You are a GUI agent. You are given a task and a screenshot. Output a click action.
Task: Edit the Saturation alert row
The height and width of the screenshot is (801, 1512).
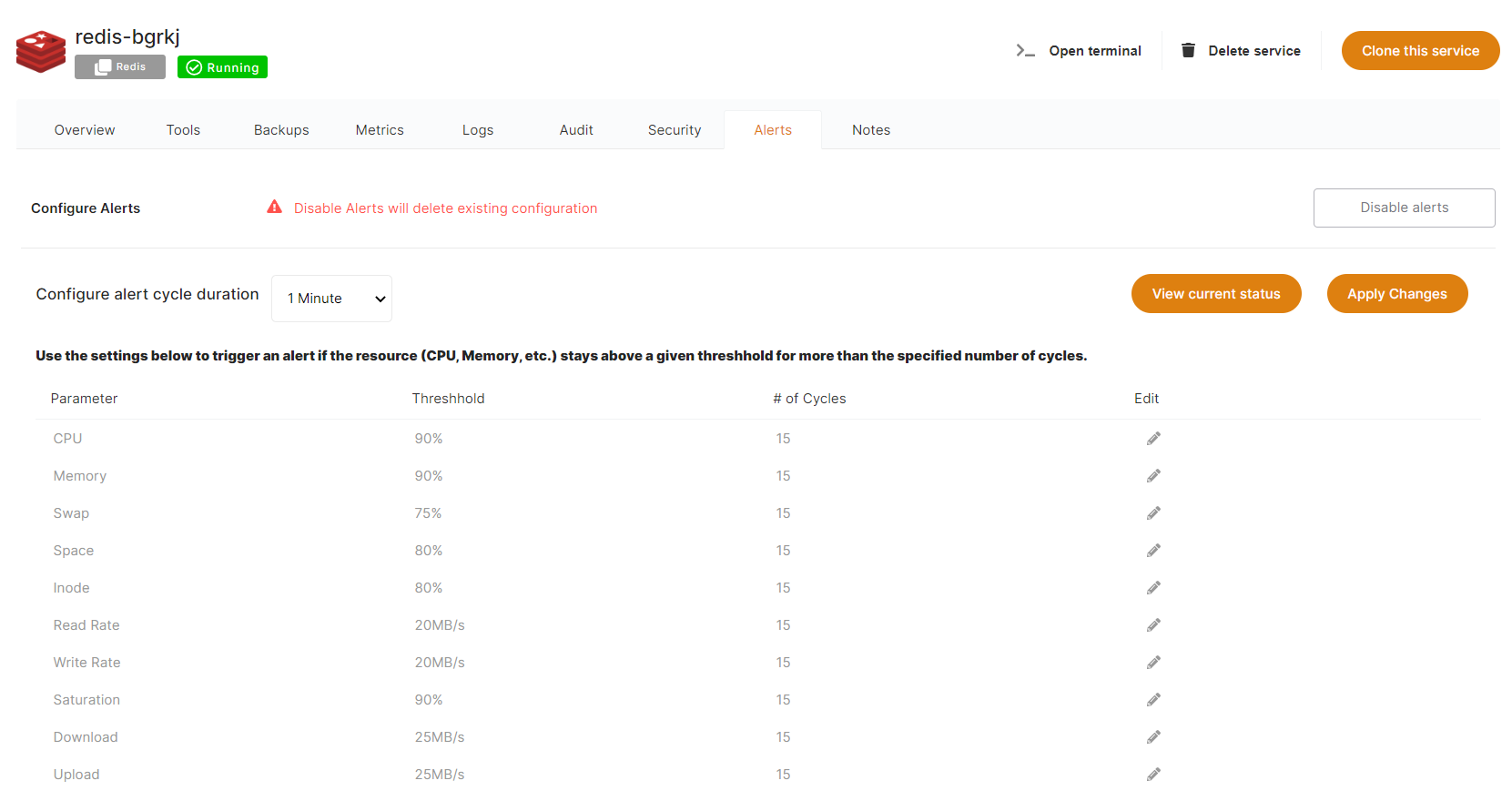coord(1153,700)
